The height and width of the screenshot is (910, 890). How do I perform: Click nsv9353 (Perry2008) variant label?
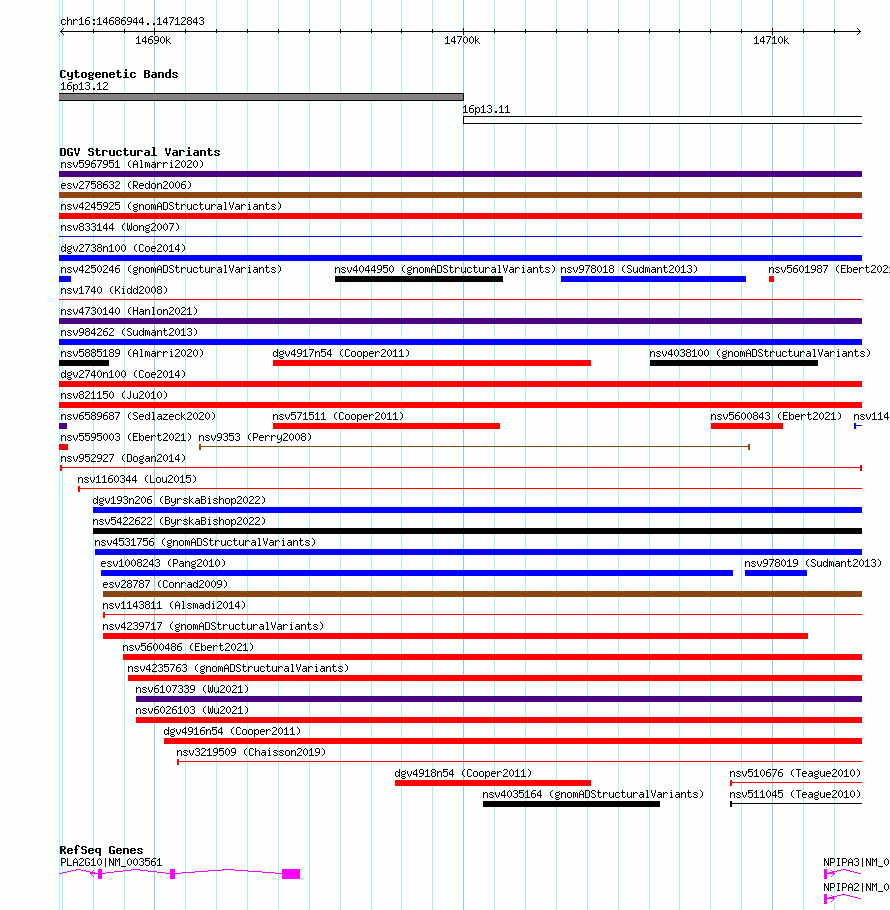255,437
